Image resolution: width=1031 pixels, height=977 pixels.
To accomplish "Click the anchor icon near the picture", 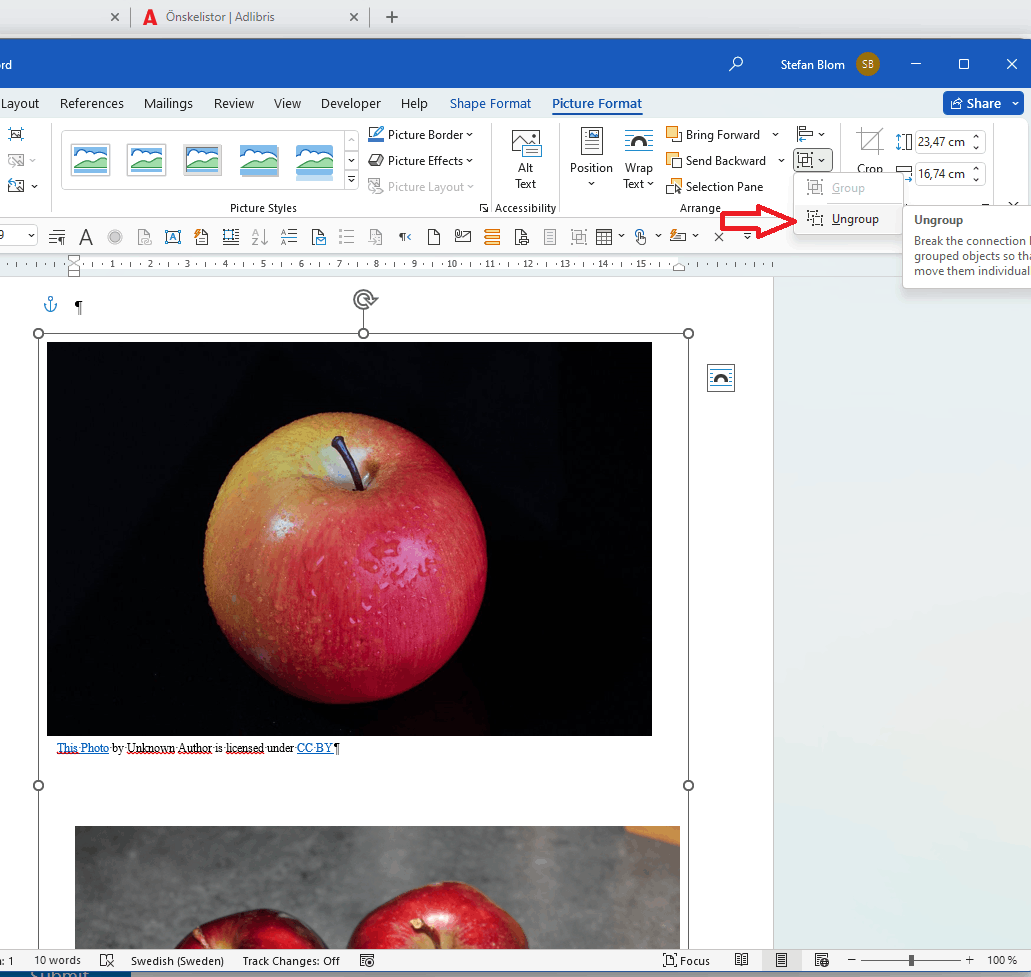I will tap(50, 304).
